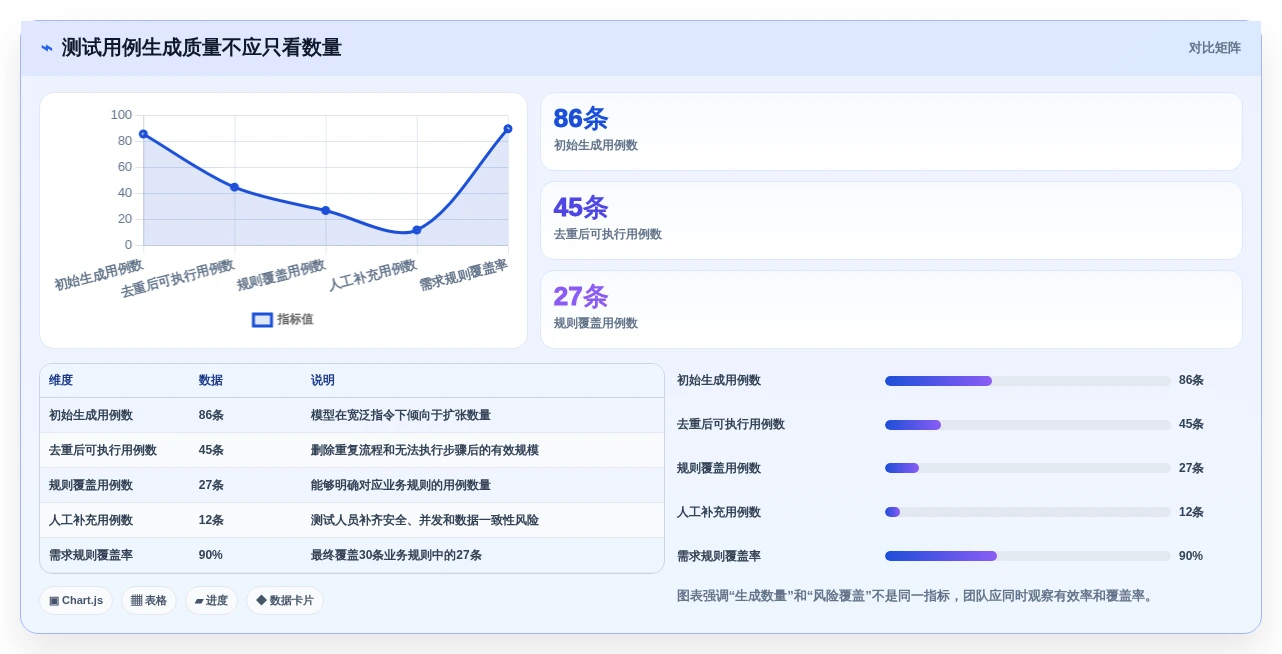Click the 数据 column header
This screenshot has width=1282, height=654.
pos(211,381)
